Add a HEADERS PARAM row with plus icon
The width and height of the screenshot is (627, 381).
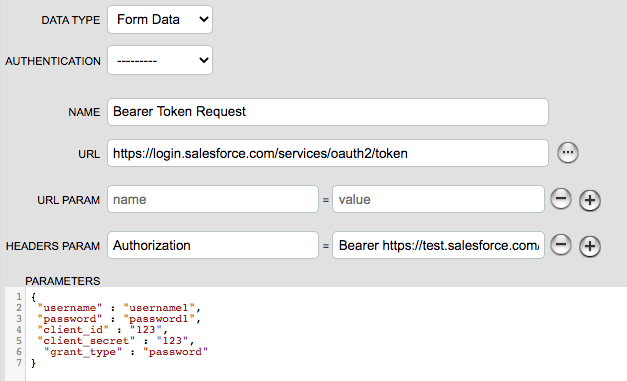tap(590, 246)
